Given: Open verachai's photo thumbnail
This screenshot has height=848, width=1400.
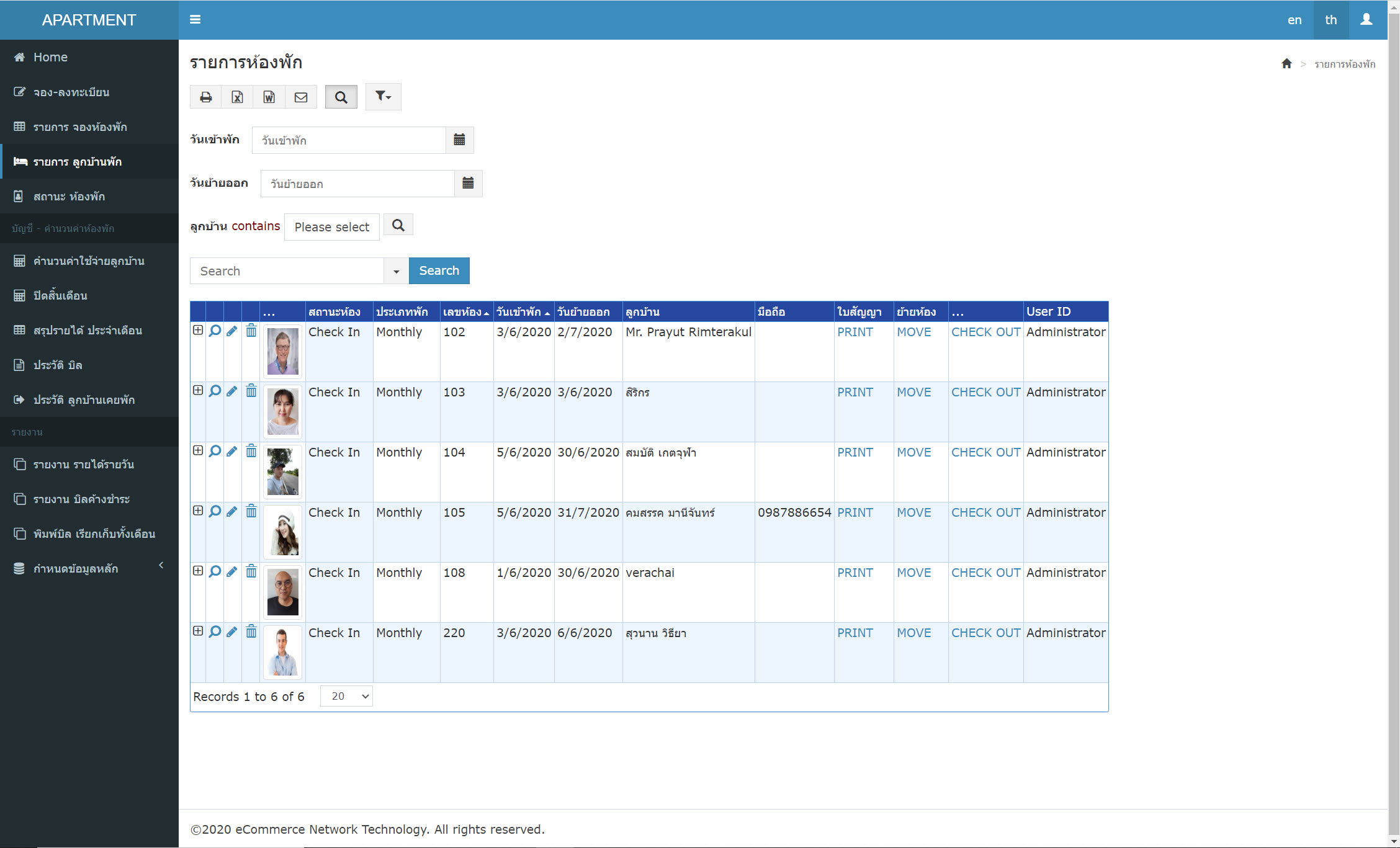Looking at the screenshot, I should [x=282, y=592].
